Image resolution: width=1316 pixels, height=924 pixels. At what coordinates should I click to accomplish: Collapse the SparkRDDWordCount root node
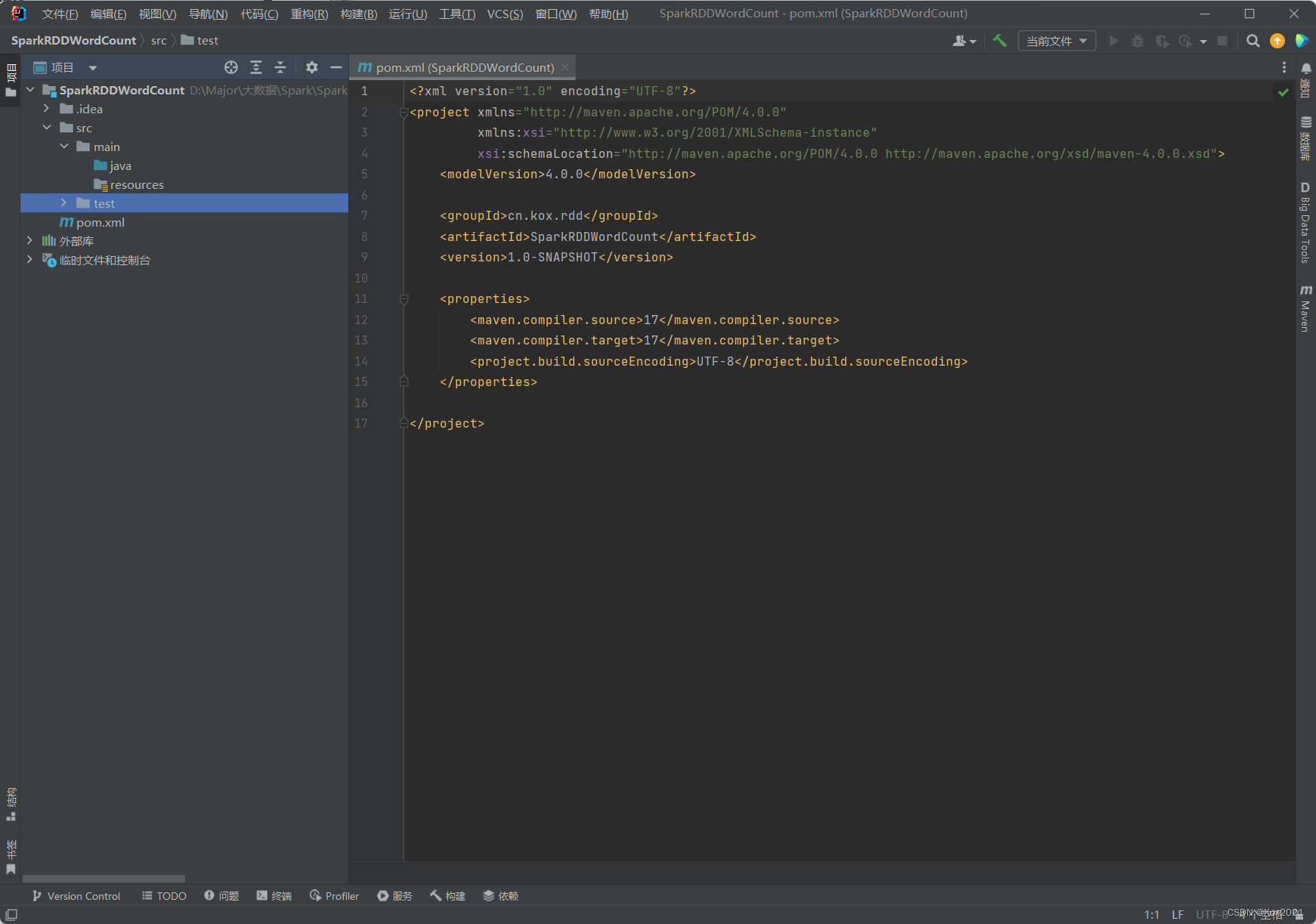tap(30, 90)
